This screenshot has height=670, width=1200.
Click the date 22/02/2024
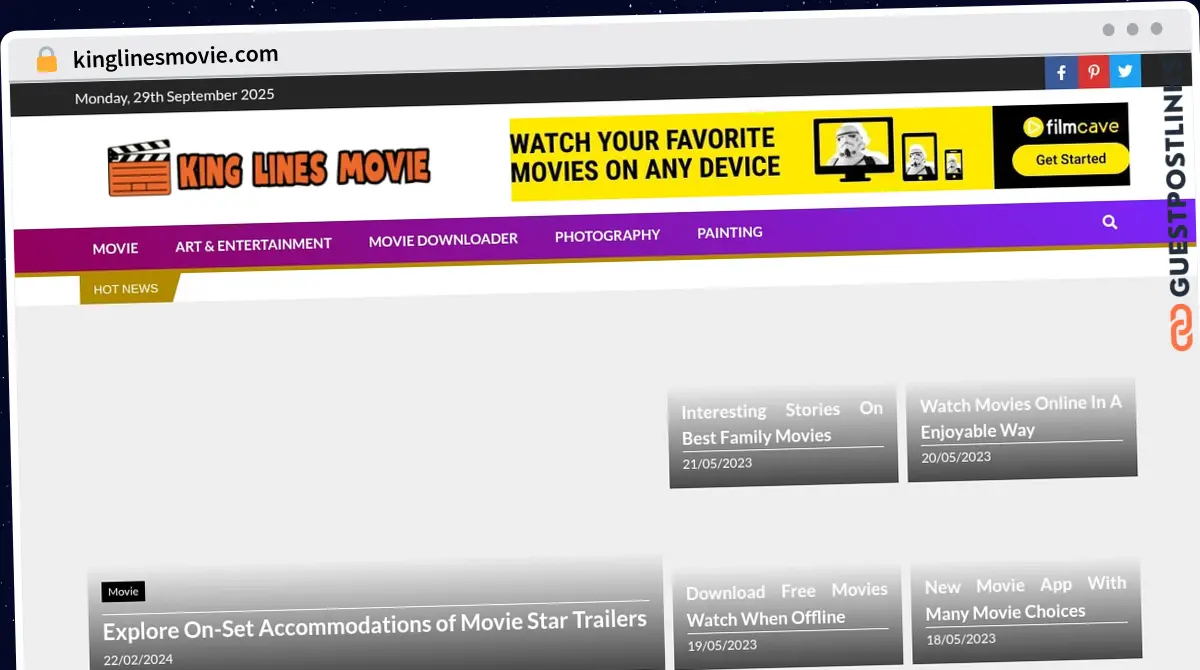coord(138,659)
